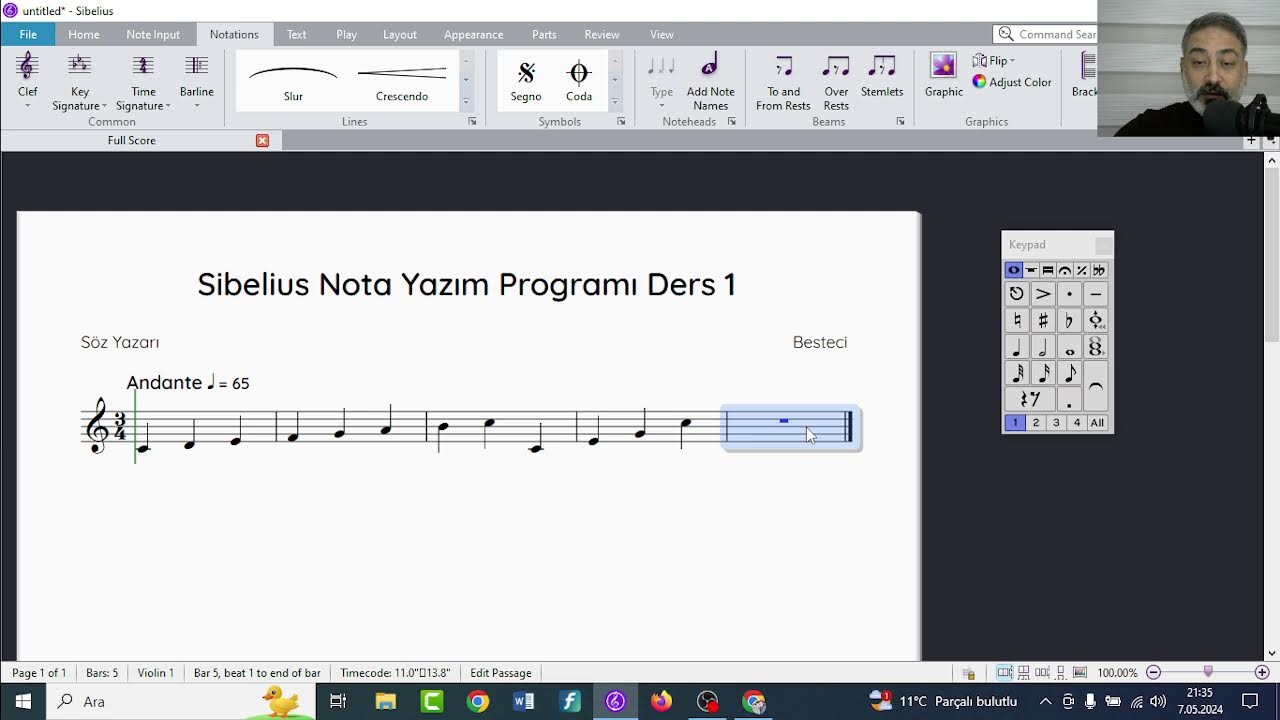This screenshot has height=720, width=1280.
Task: Add a Coda symbol
Action: tap(579, 80)
